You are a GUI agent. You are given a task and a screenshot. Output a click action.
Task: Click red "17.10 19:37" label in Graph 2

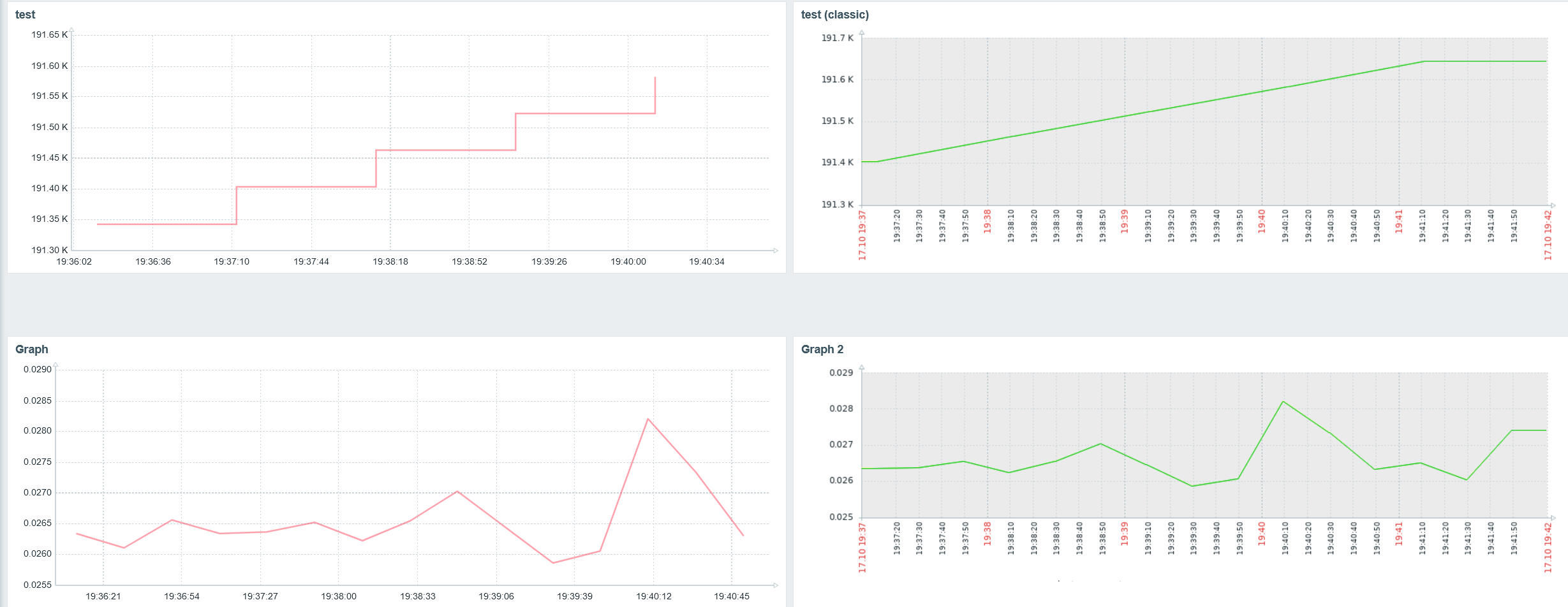coord(862,548)
